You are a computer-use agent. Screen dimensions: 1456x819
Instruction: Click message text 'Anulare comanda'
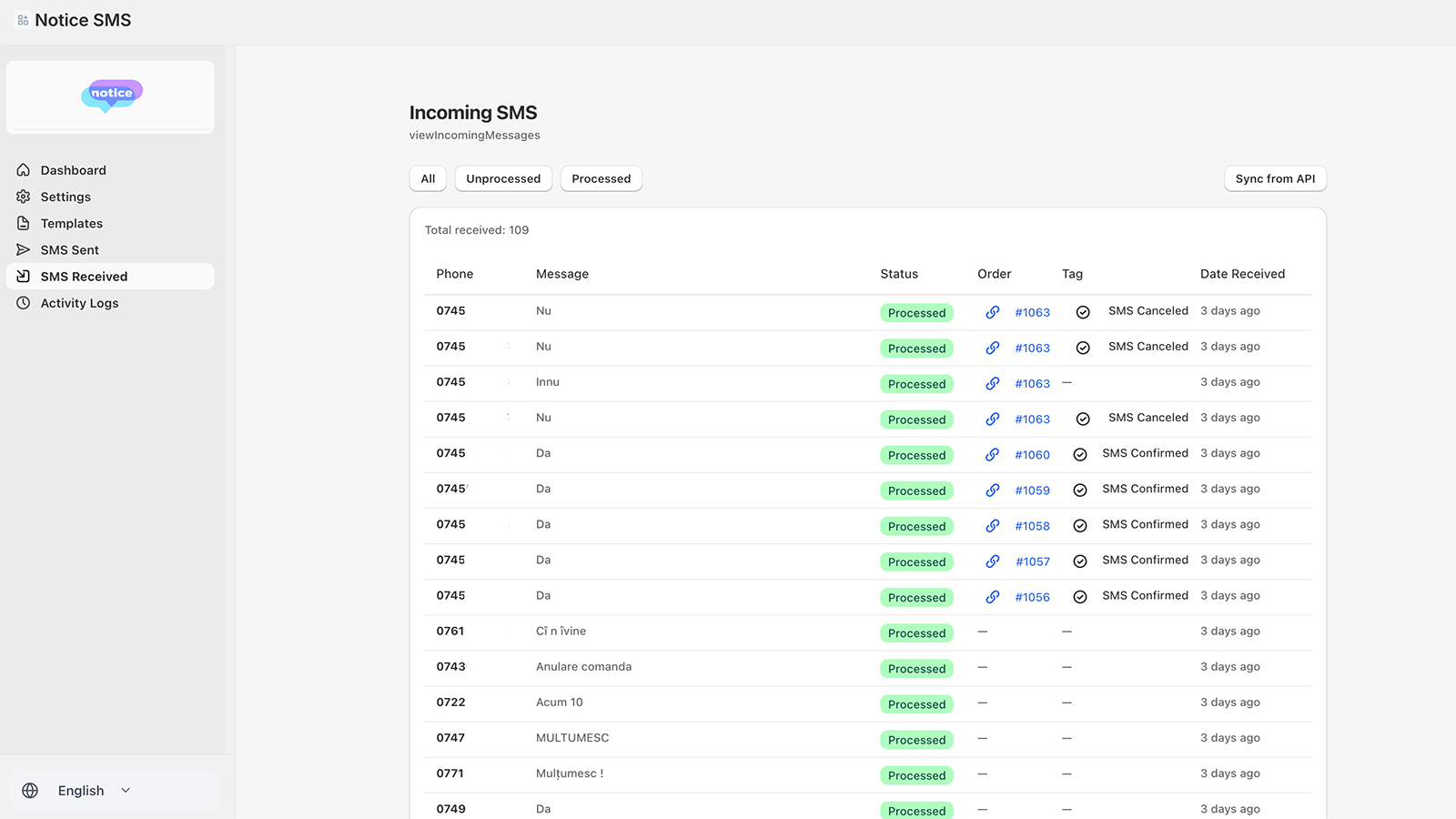coord(583,667)
